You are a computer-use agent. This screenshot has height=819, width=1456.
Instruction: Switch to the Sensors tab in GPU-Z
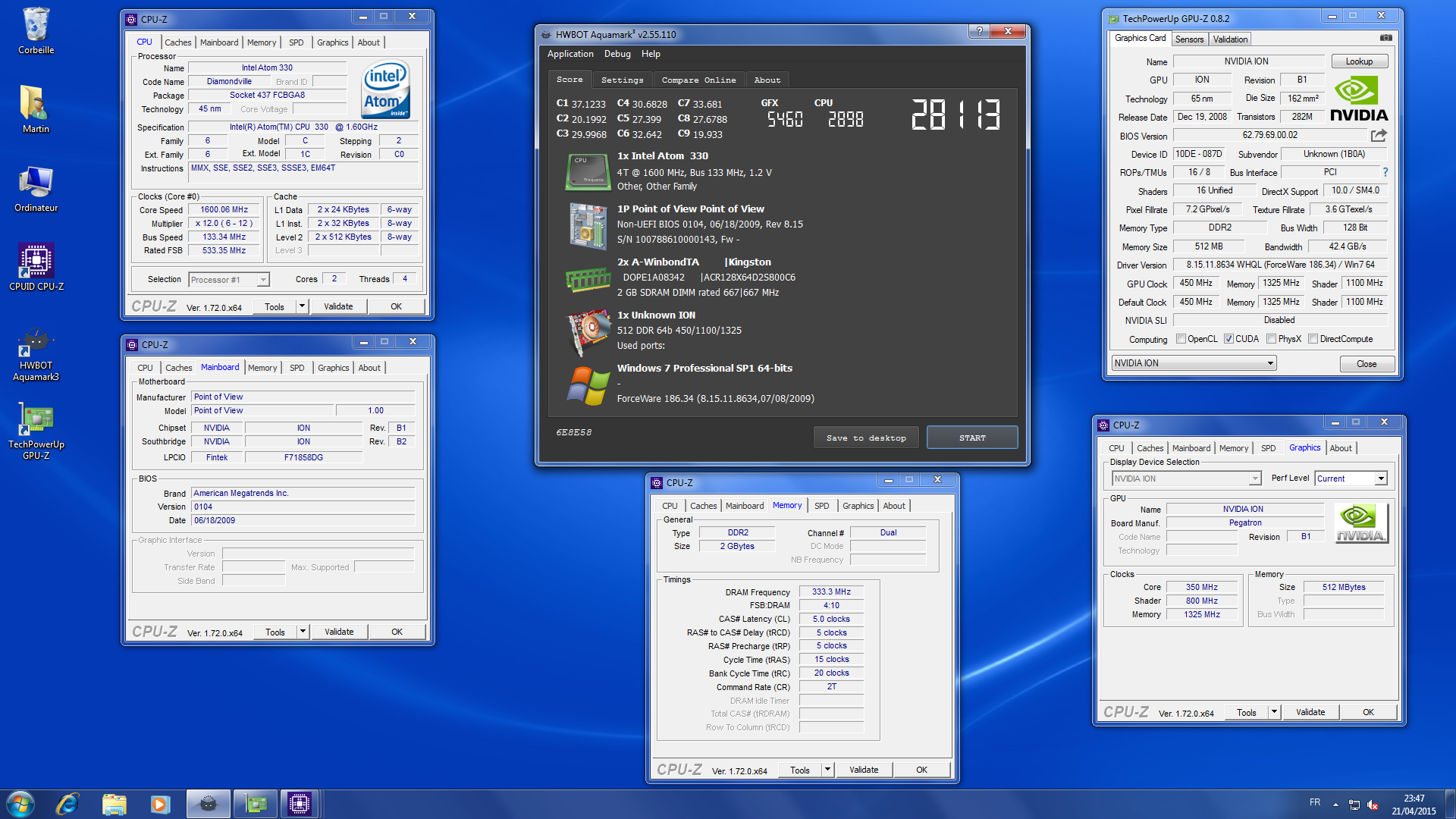click(1189, 39)
